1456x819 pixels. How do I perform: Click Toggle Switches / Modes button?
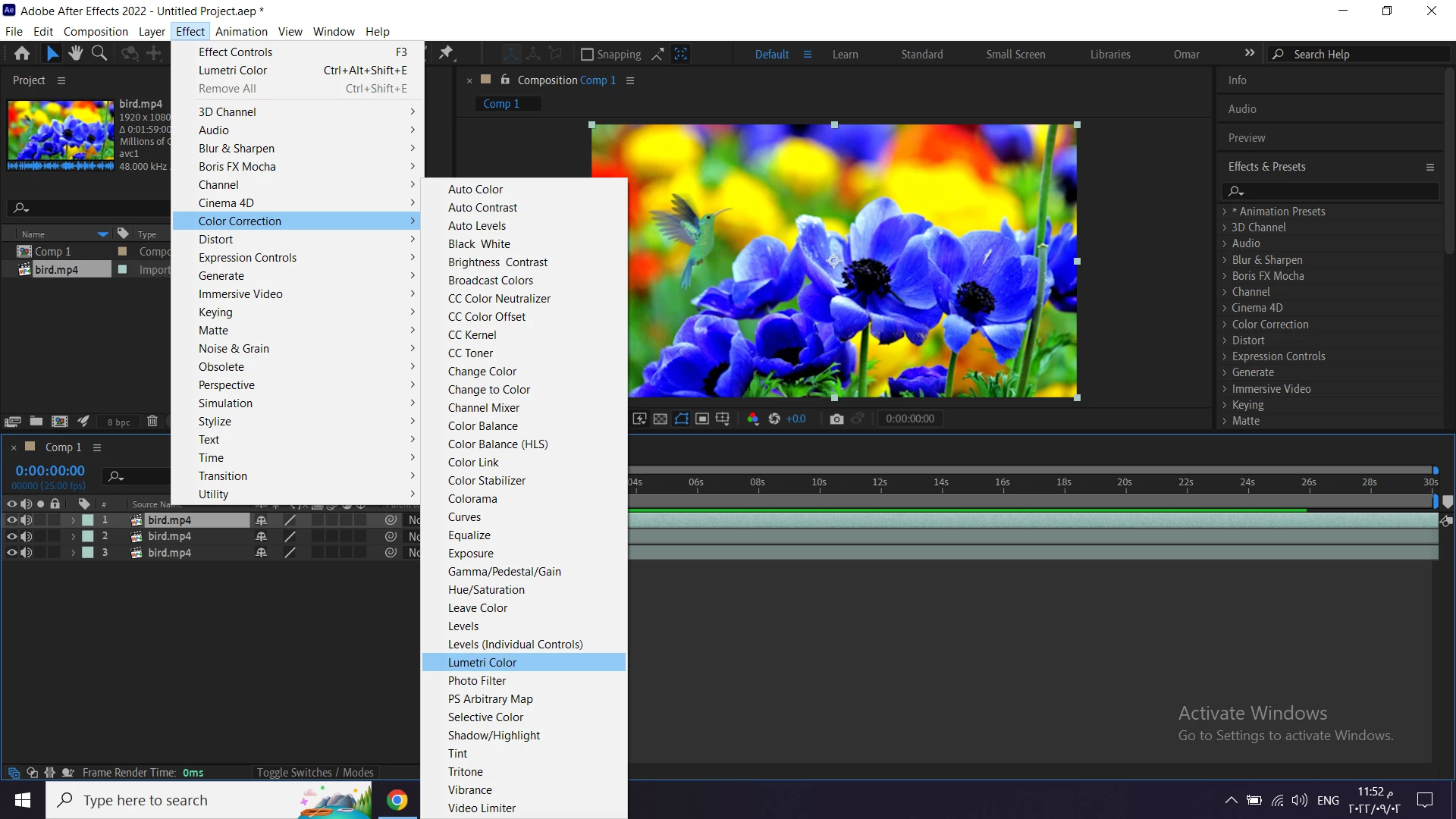315,772
